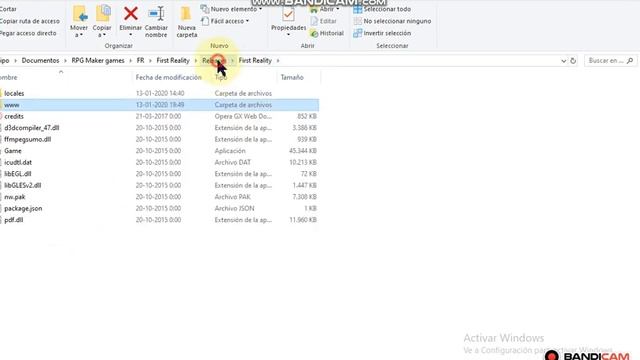Expand the chevron at the path end
640x360 pixels.
(x=278, y=60)
